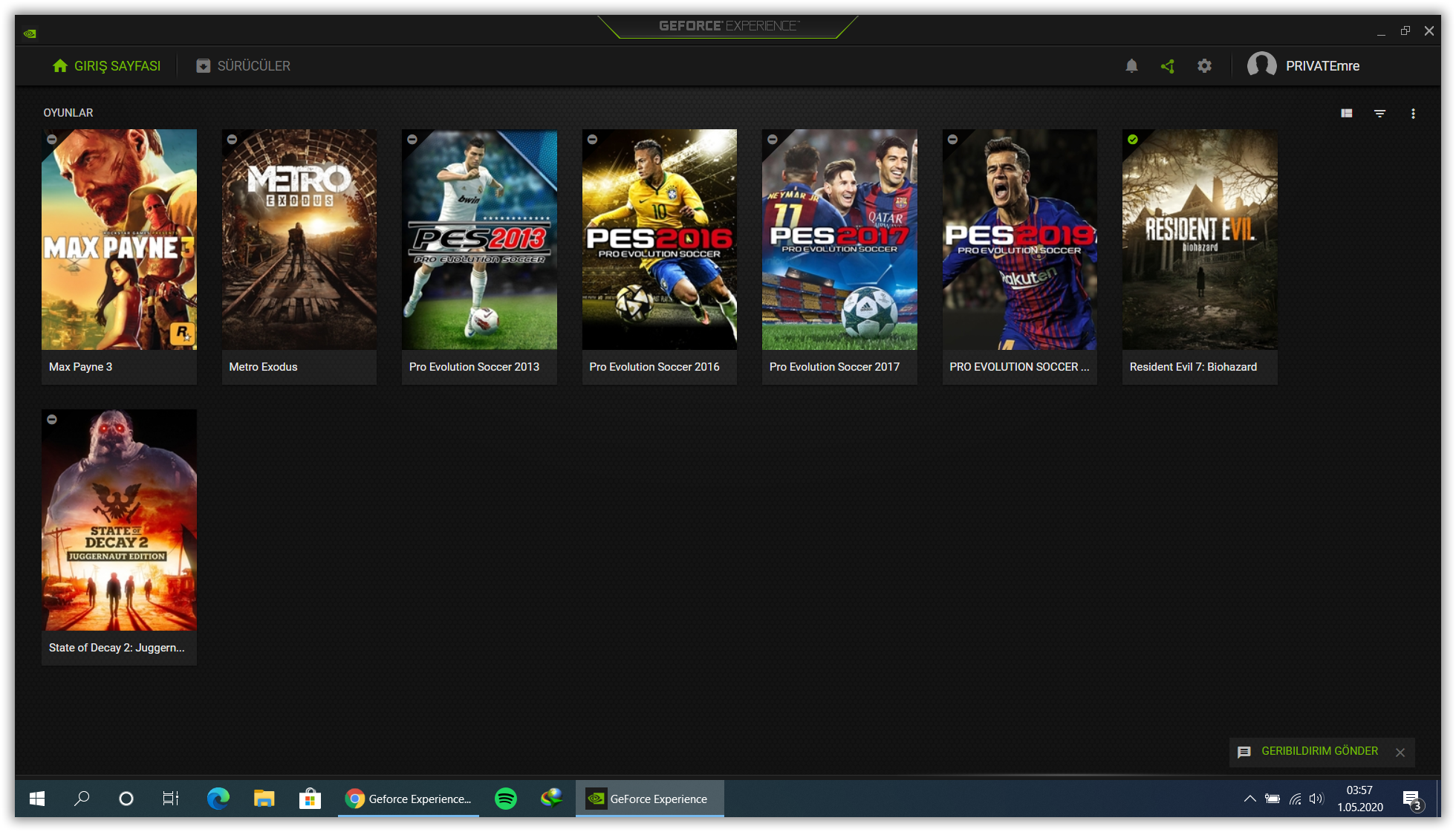Screen dimensions: 1456x832
Task: Show hidden system tray icons
Action: [1250, 799]
